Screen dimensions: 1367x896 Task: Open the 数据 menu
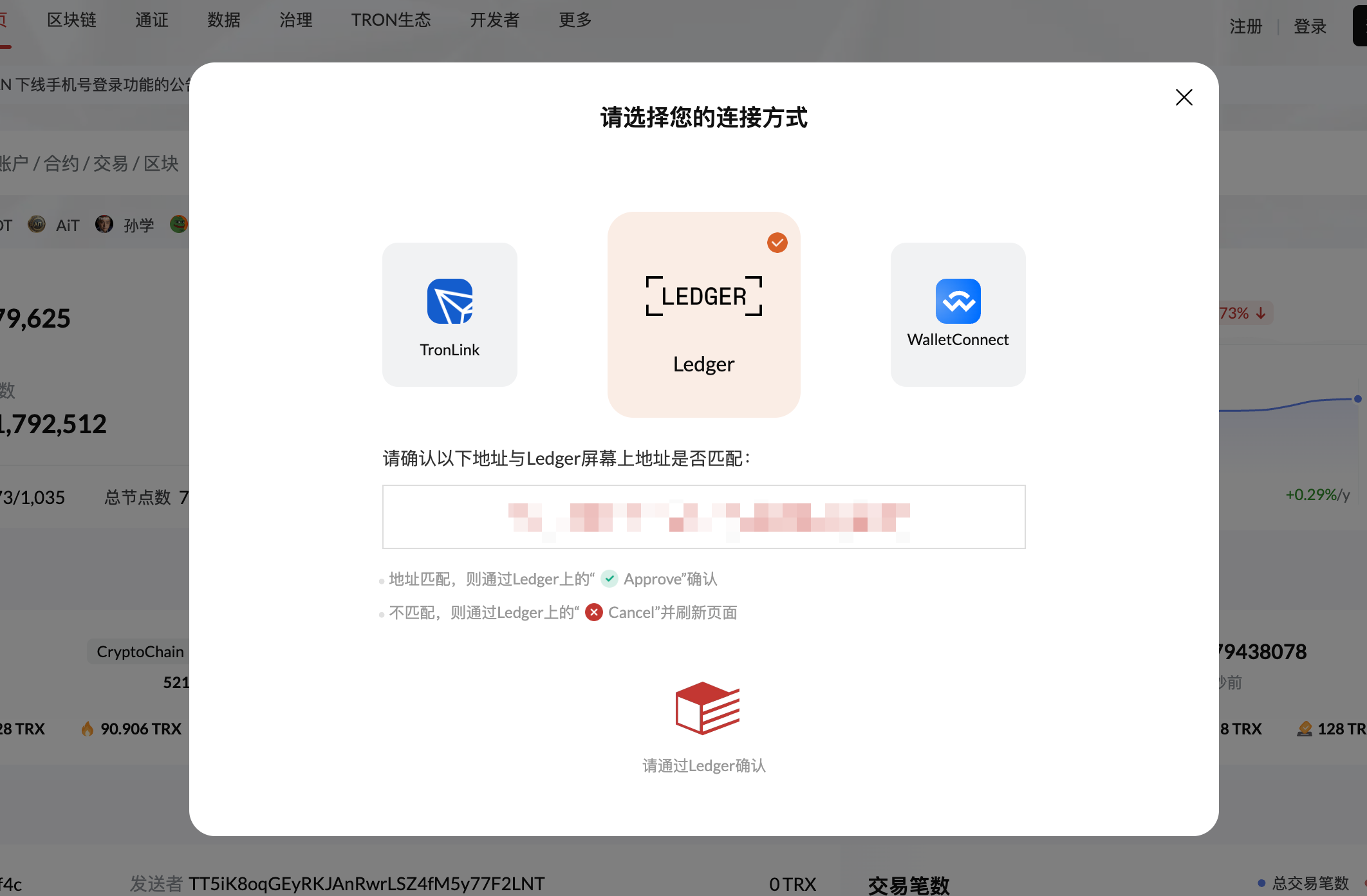click(224, 20)
